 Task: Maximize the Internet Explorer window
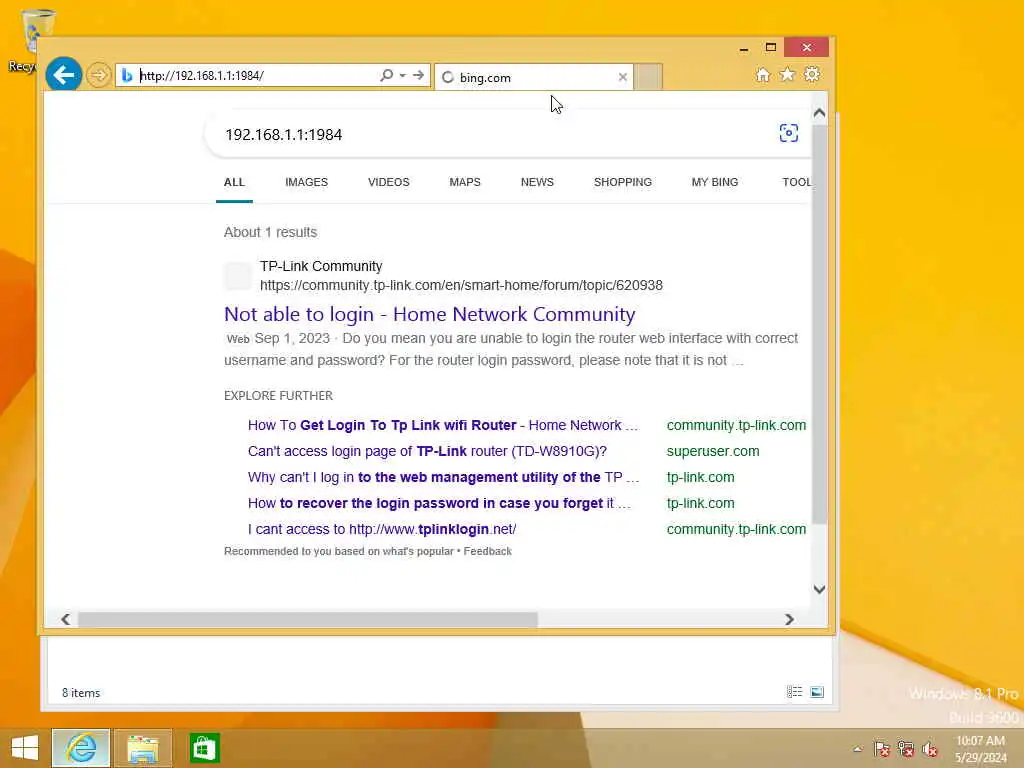pyautogui.click(x=771, y=47)
